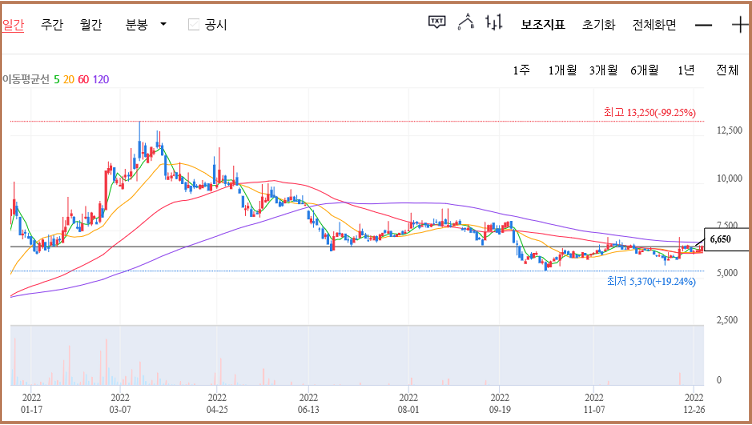This screenshot has width=752, height=425.
Task: Expand the 분봉 dropdown arrow
Action: coord(163,24)
